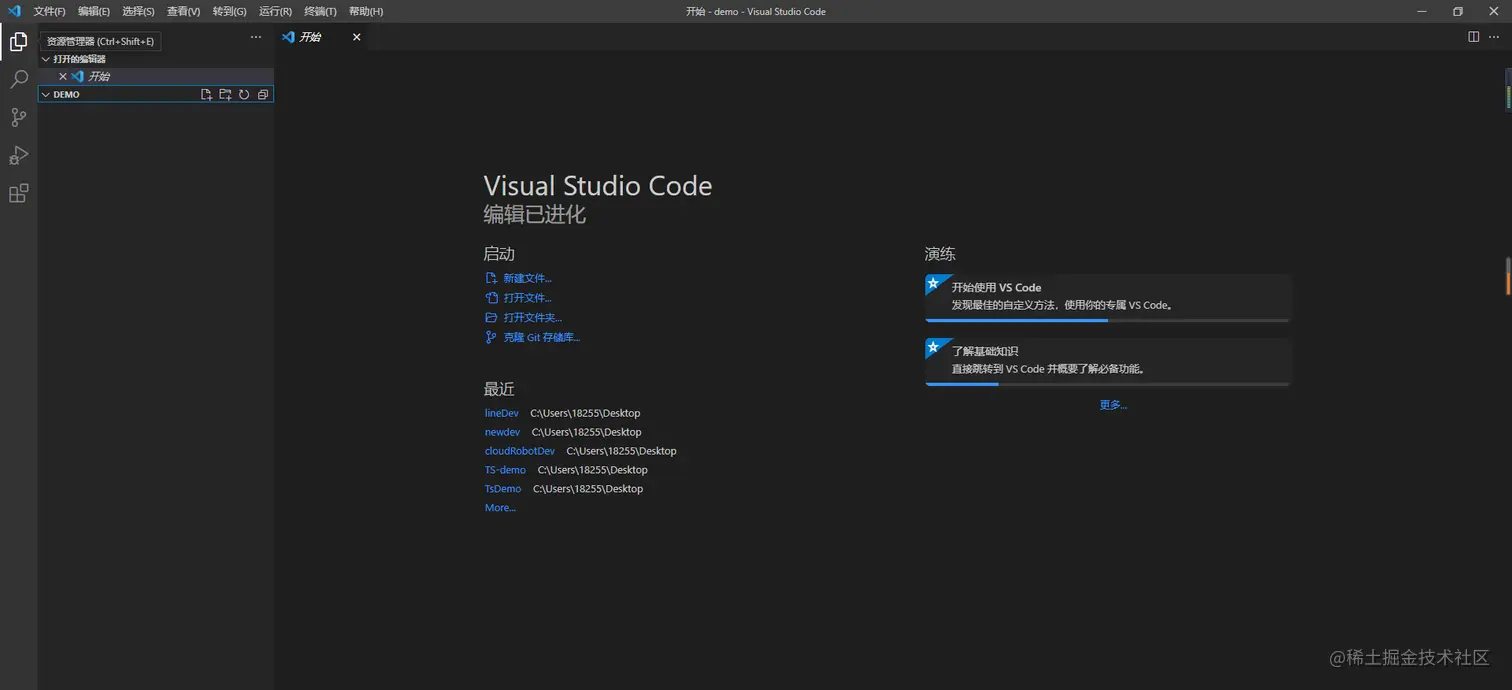Open the Explorer panel more actions ellipsis
The width and height of the screenshot is (1512, 690).
tap(256, 37)
